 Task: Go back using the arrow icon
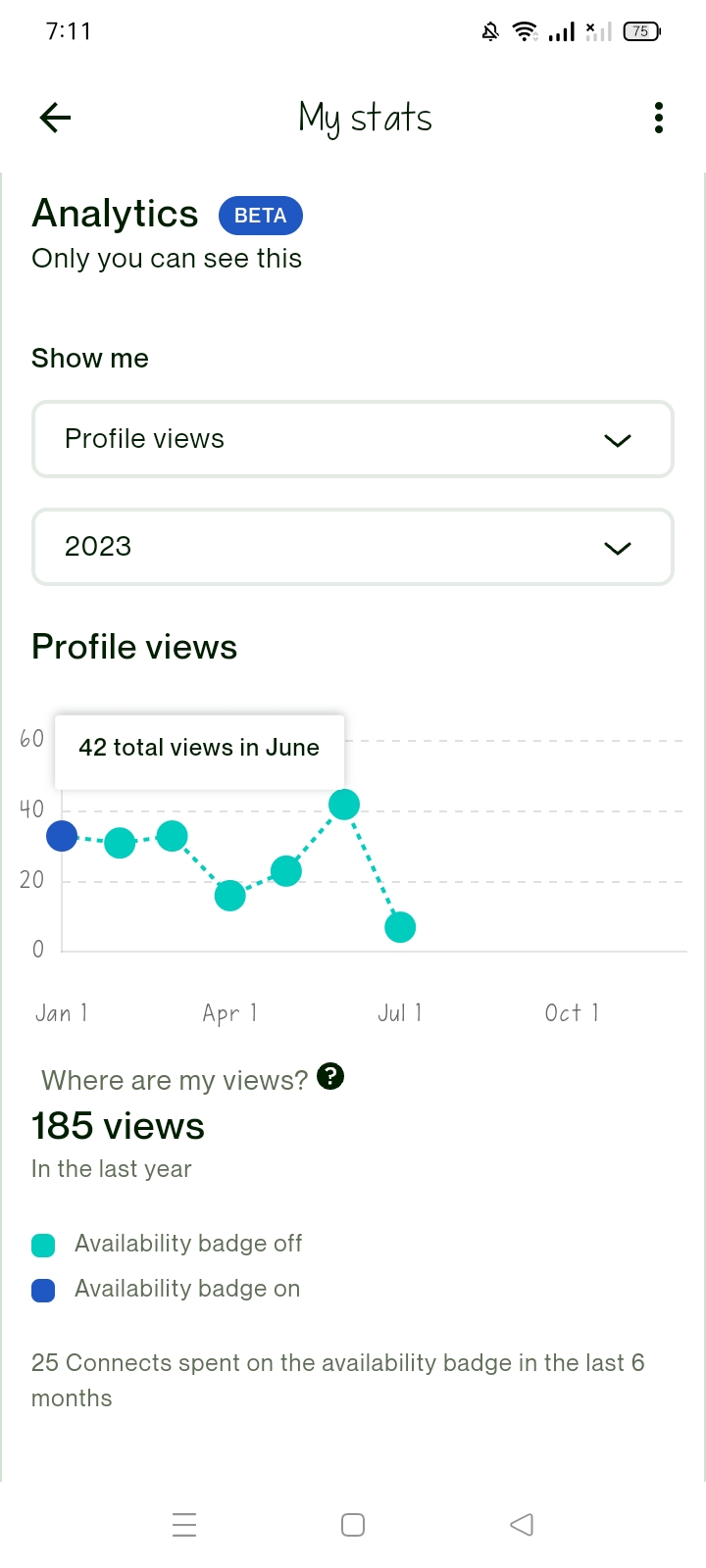(55, 119)
